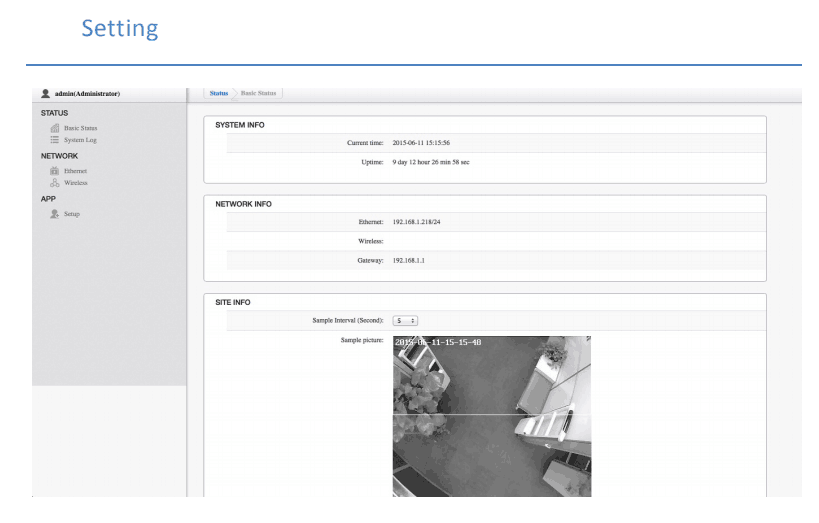Open the Sample Interval dropdown
The image size is (819, 523).
pyautogui.click(x=405, y=321)
